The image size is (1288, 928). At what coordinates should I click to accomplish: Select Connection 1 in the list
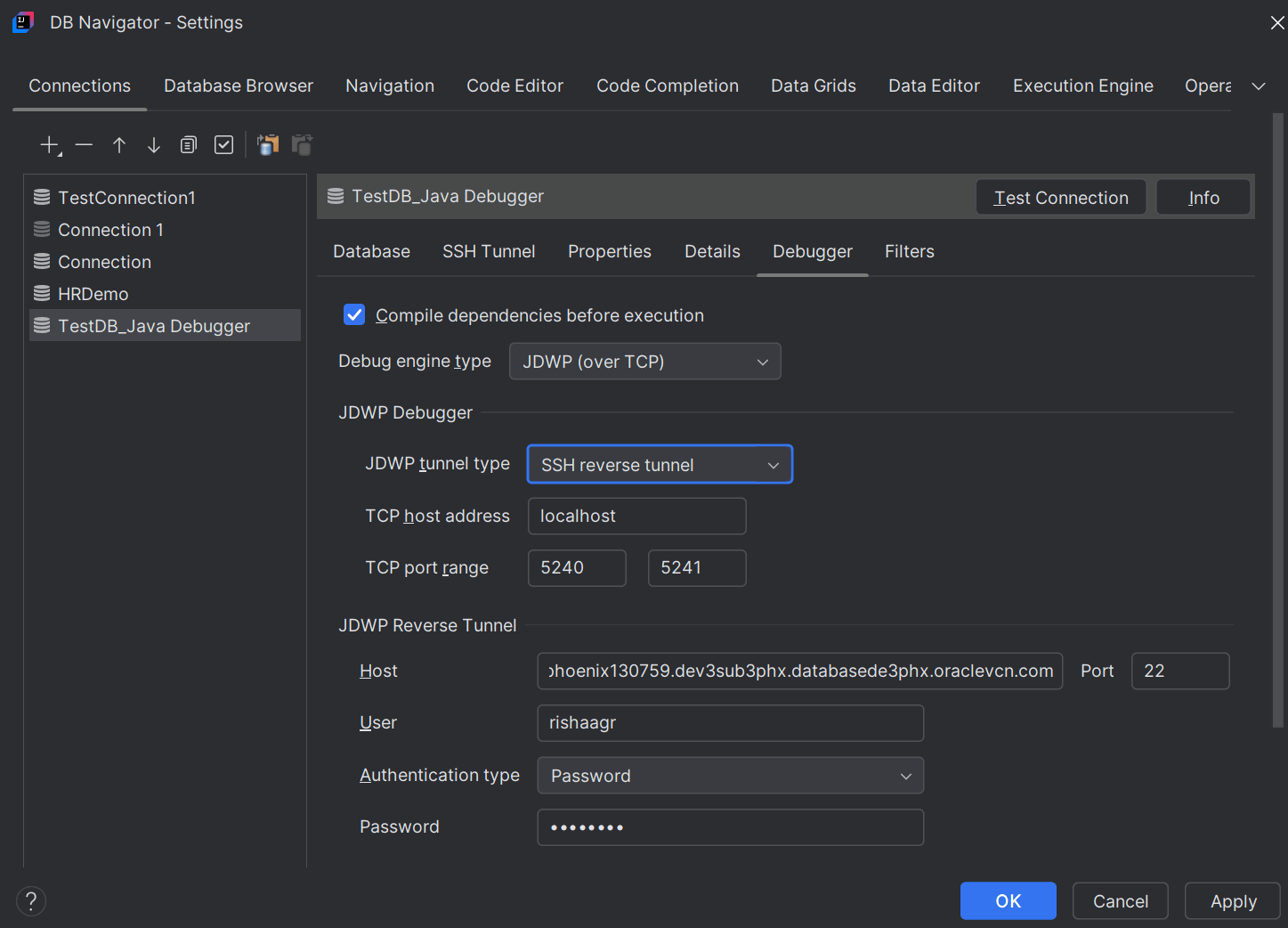(165, 230)
